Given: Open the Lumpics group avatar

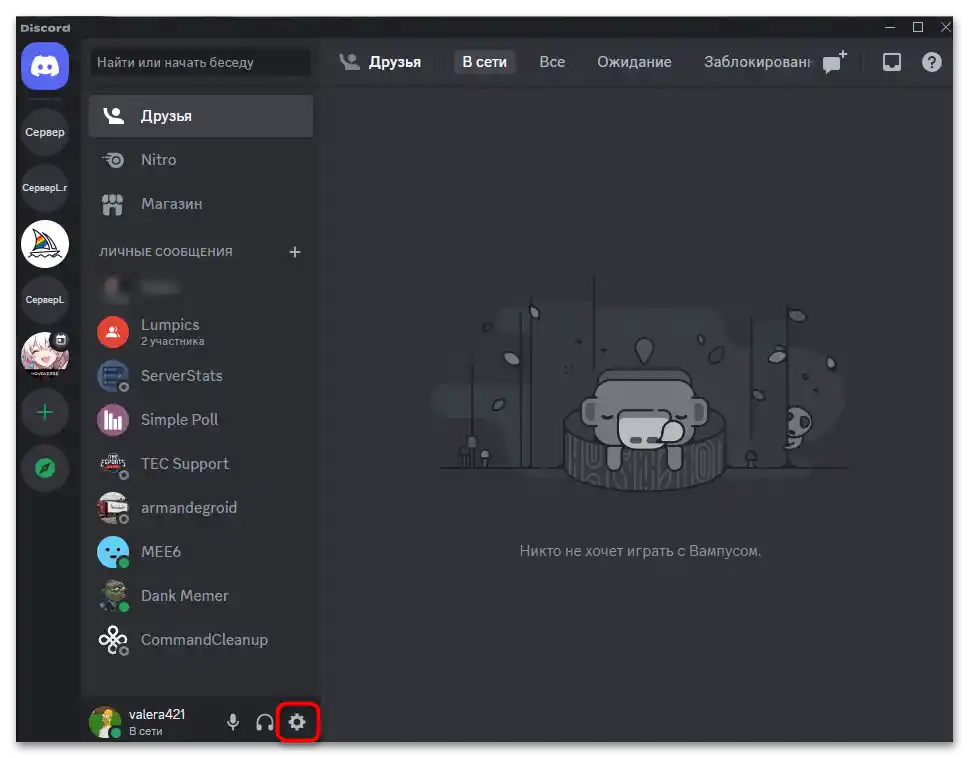Looking at the screenshot, I should pos(113,332).
